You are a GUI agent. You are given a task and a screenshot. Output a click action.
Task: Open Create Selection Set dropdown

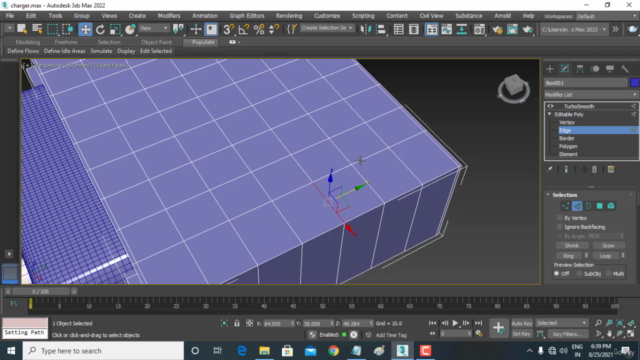pyautogui.click(x=327, y=28)
